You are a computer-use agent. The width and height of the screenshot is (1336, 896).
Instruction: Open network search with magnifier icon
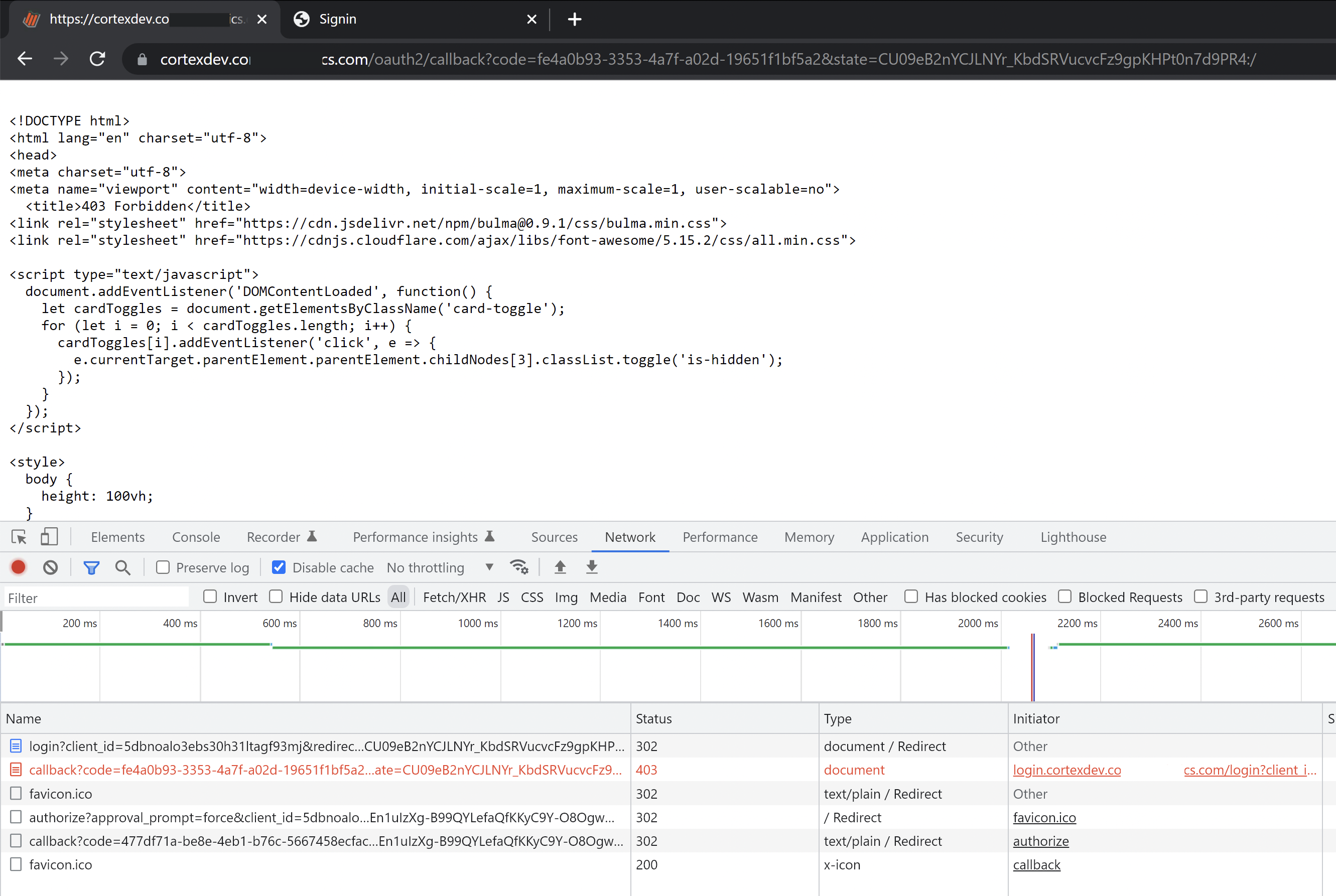122,567
